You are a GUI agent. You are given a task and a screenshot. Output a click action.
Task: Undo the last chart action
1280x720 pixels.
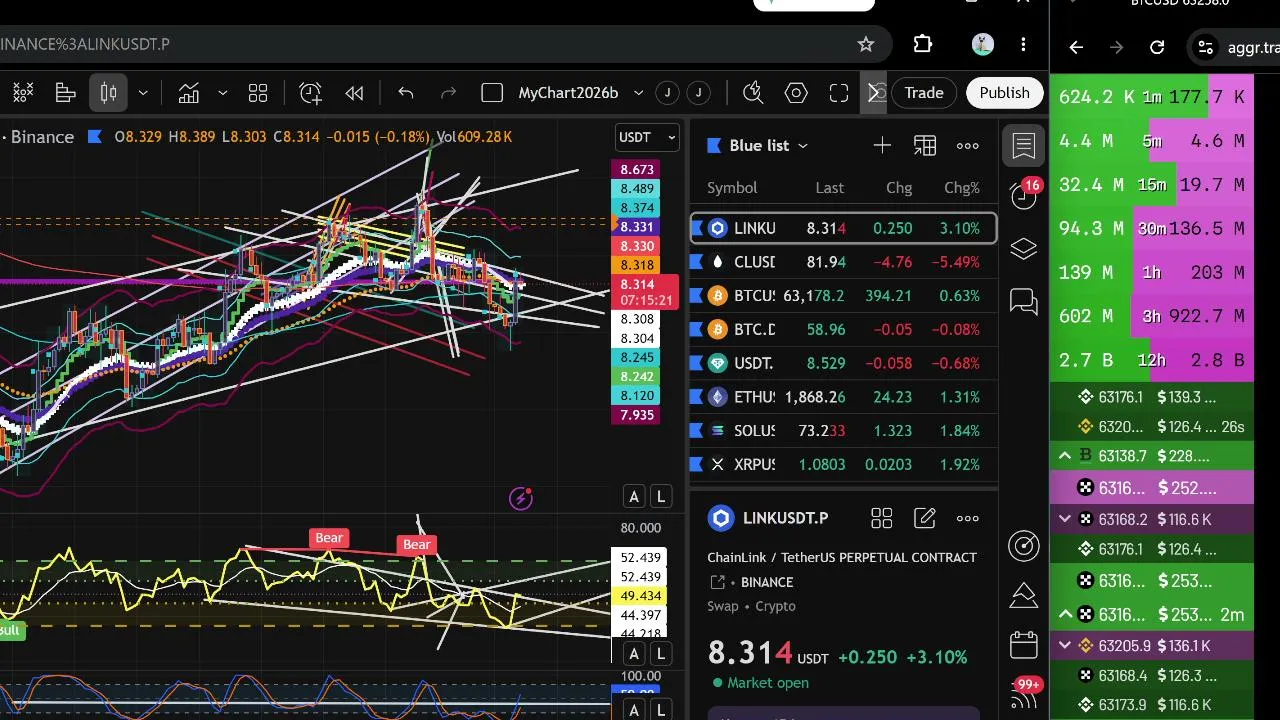pos(406,93)
